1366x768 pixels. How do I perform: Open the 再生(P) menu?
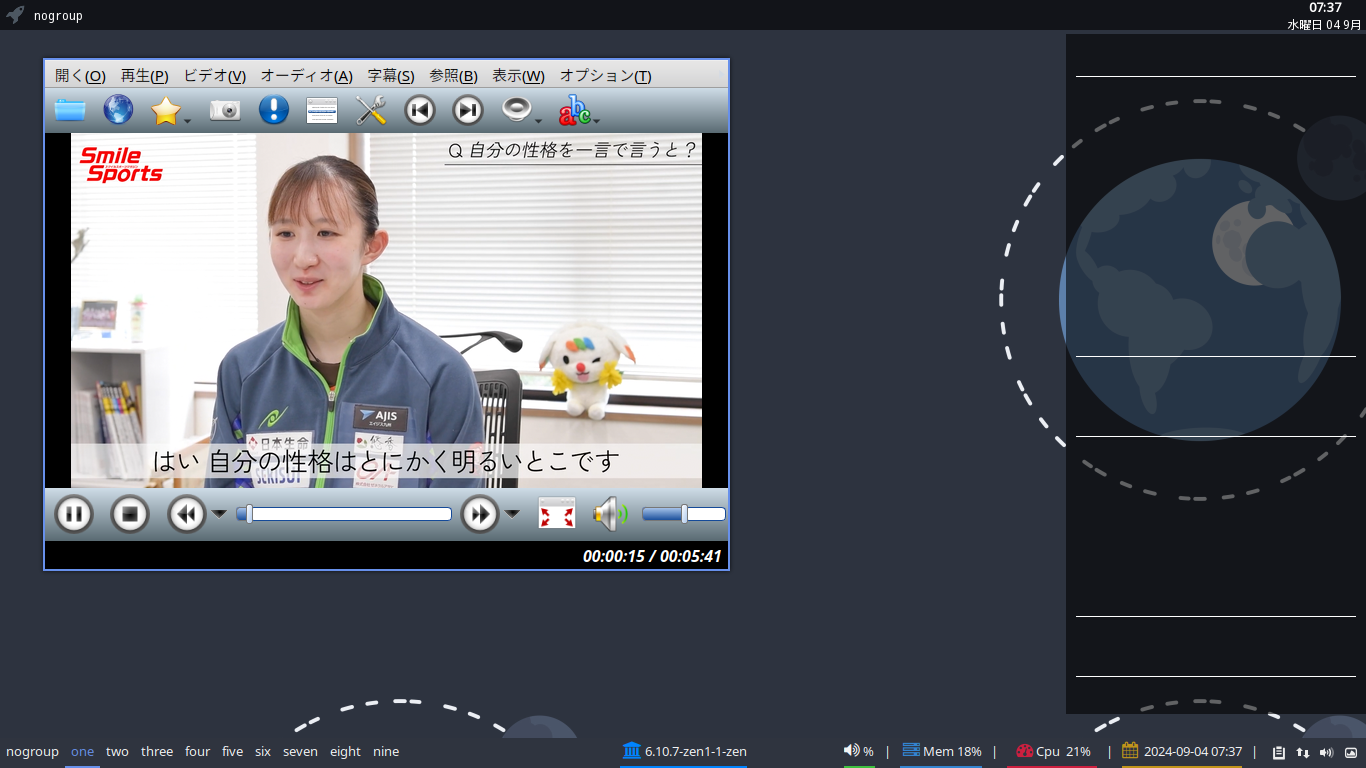coord(144,75)
